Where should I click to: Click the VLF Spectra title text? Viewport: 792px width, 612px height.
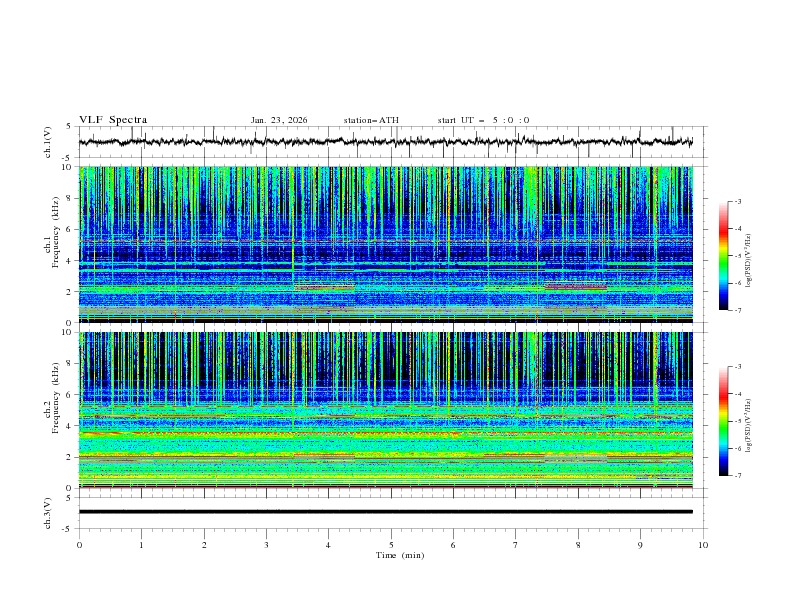click(113, 120)
